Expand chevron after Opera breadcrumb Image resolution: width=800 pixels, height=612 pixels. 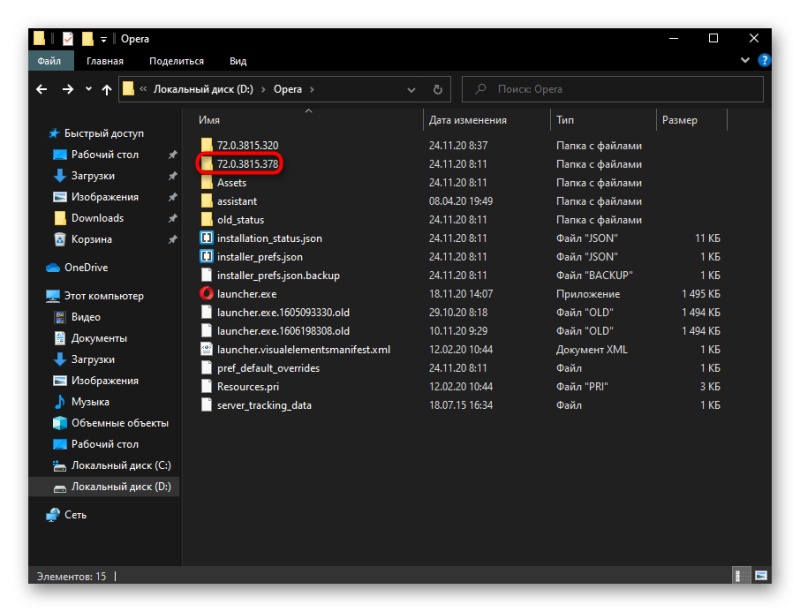[312, 89]
